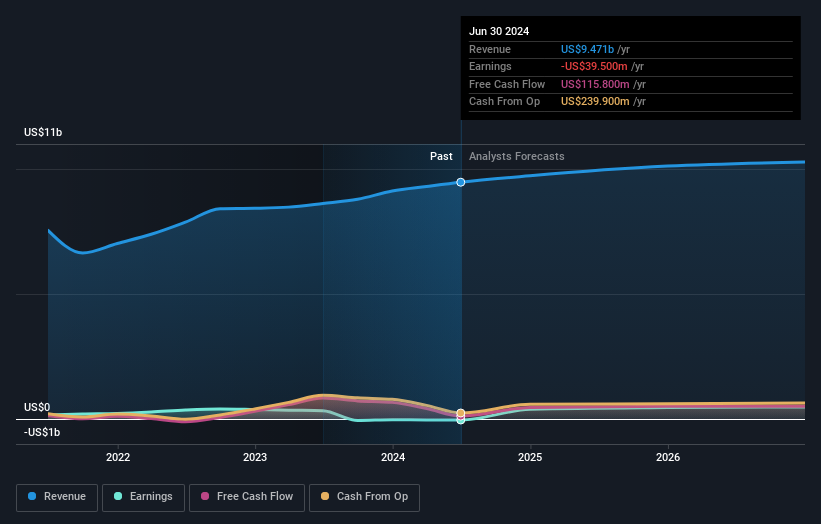Click the 2024 x-axis label

393,457
